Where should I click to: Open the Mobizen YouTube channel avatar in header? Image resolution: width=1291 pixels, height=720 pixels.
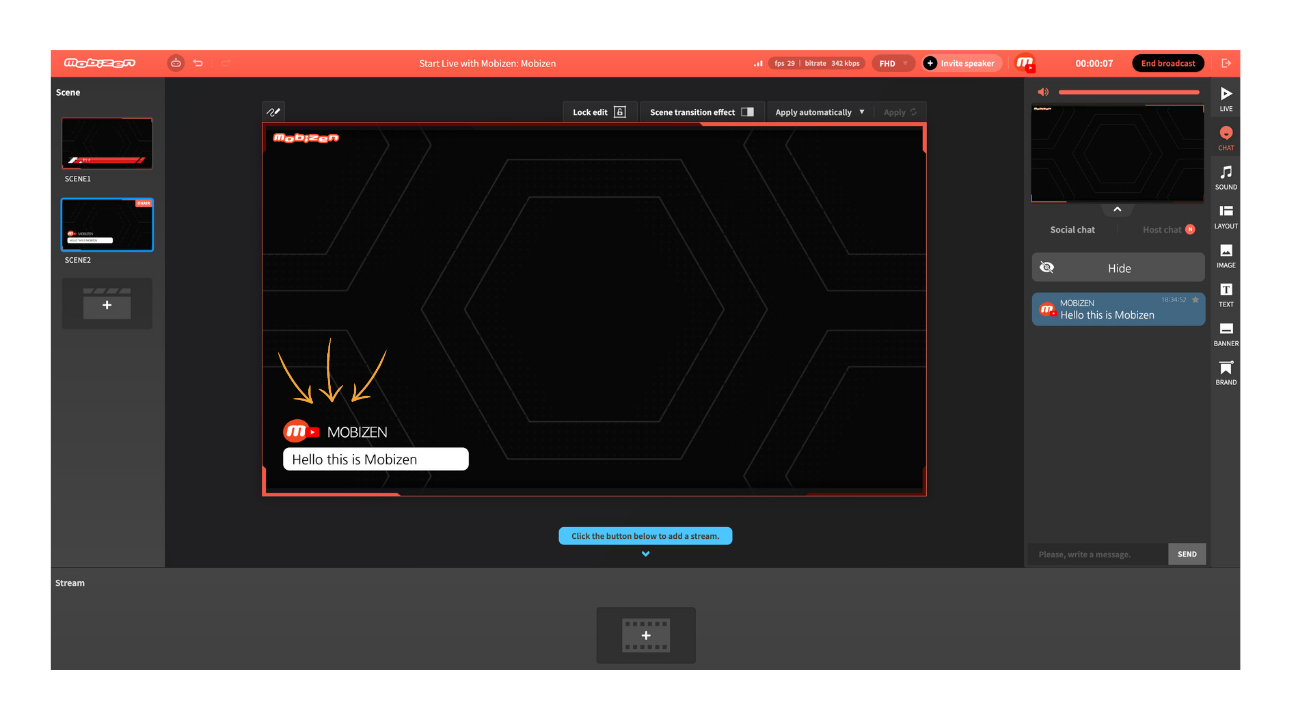(1025, 63)
